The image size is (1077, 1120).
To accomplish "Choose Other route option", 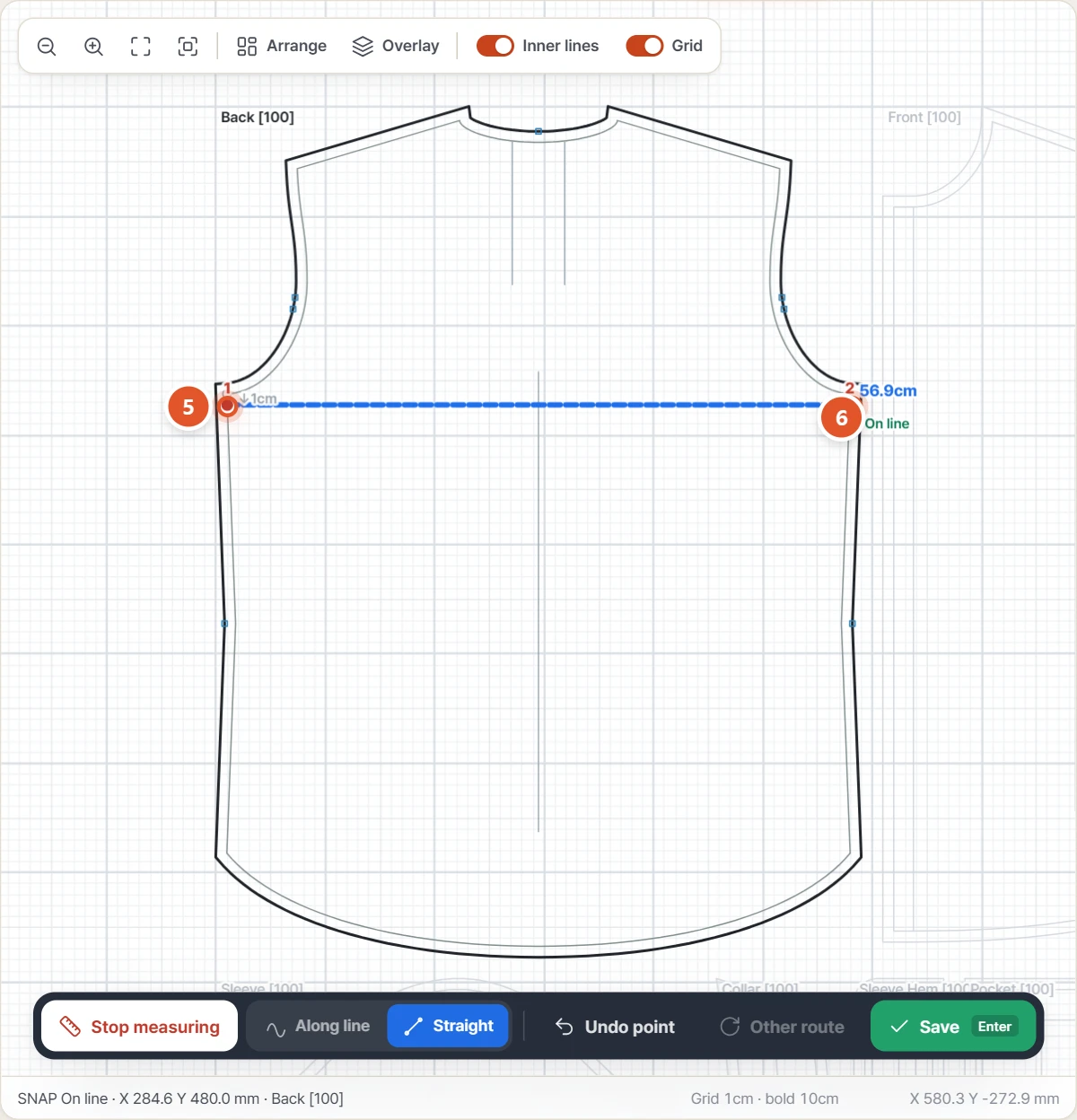I will (783, 1027).
